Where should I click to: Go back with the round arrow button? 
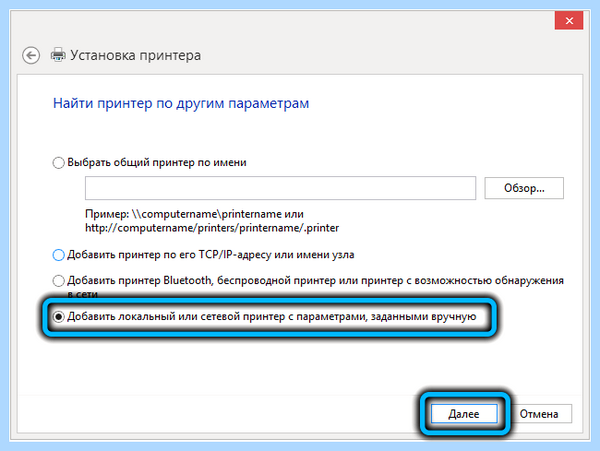click(x=31, y=55)
